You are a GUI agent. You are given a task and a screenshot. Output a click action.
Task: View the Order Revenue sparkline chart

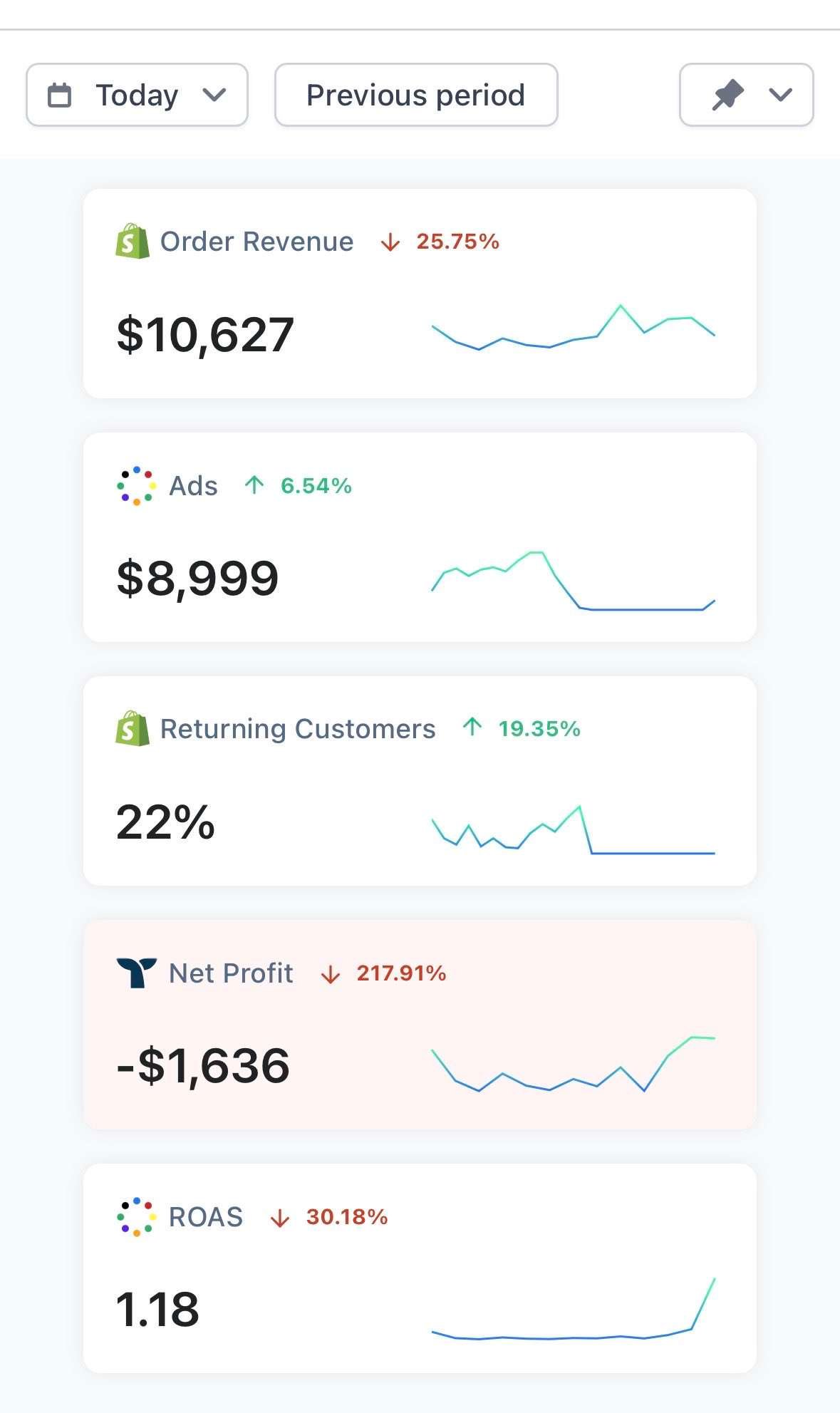tap(573, 328)
